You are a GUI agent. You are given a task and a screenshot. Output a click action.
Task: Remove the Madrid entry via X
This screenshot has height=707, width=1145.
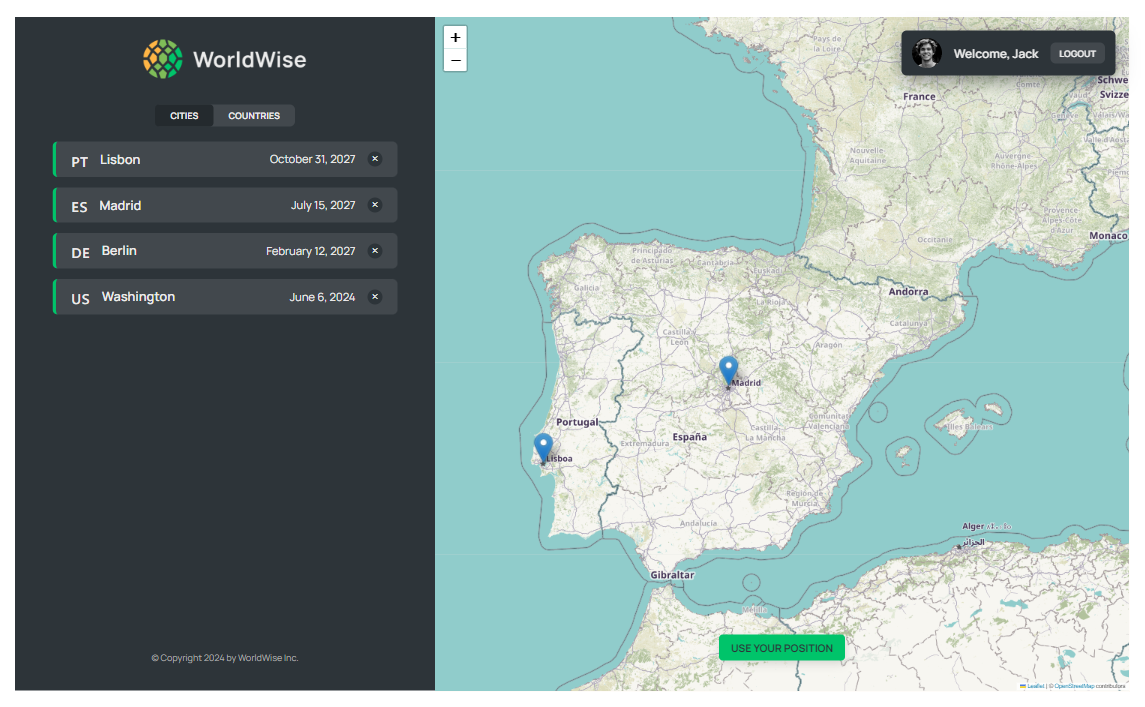[375, 205]
